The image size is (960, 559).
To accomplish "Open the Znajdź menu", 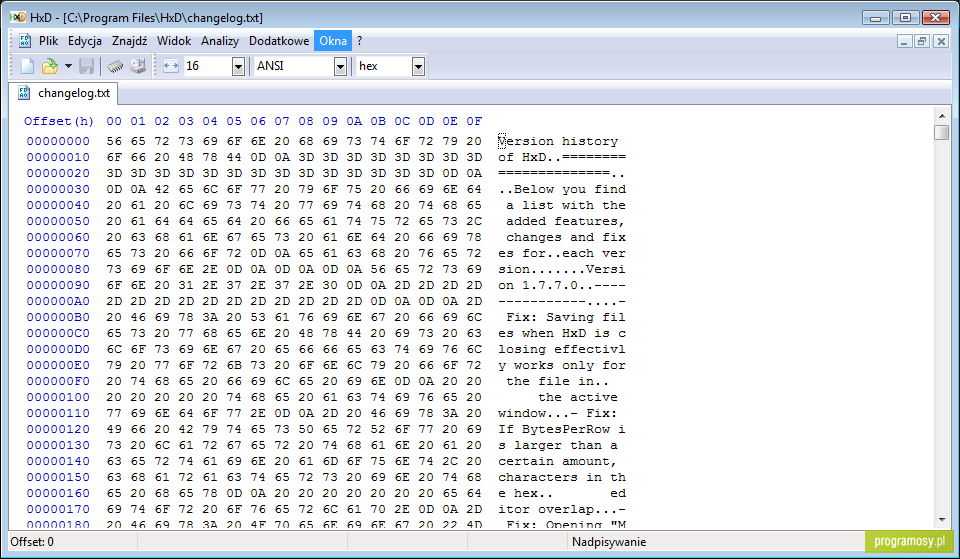I will [x=129, y=41].
